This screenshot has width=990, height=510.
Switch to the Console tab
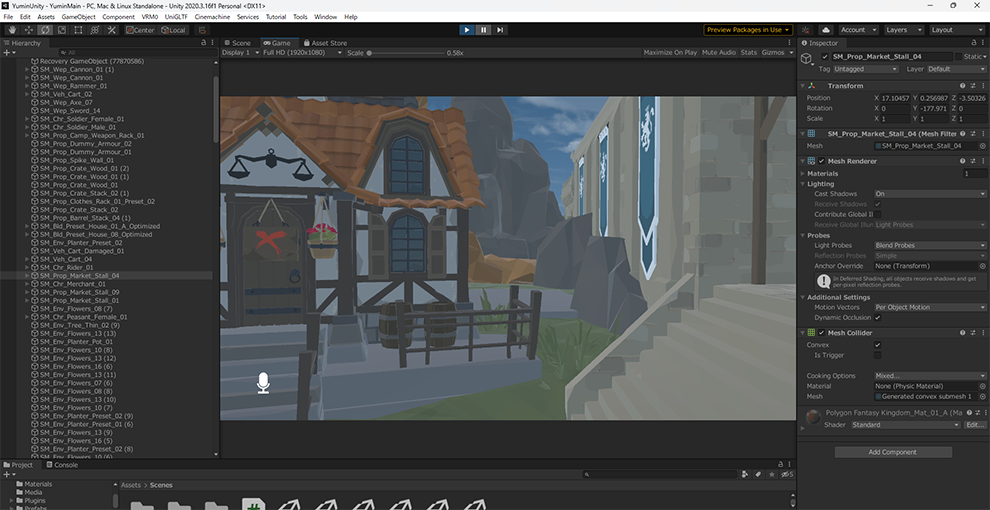tap(62, 465)
